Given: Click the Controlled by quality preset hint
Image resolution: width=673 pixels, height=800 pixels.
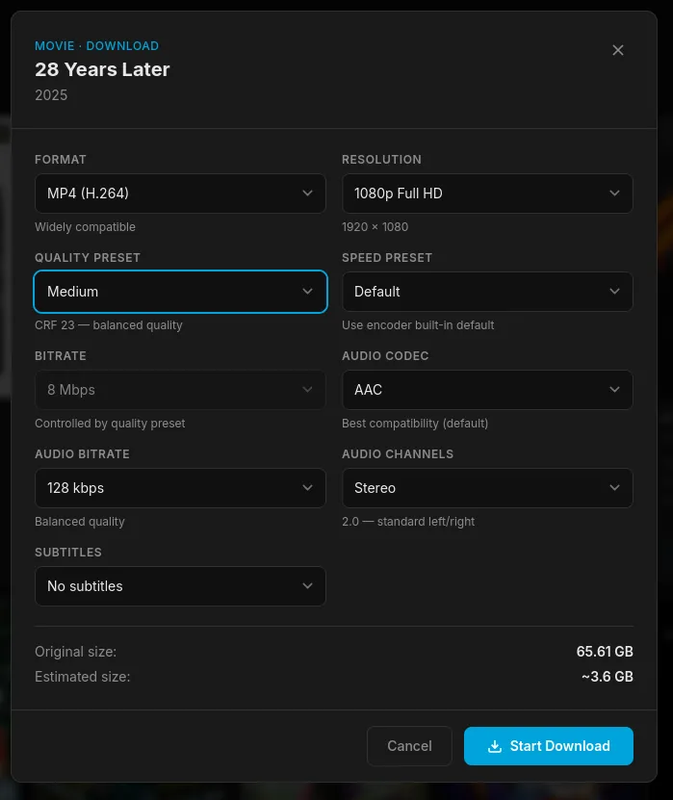Looking at the screenshot, I should pyautogui.click(x=110, y=423).
